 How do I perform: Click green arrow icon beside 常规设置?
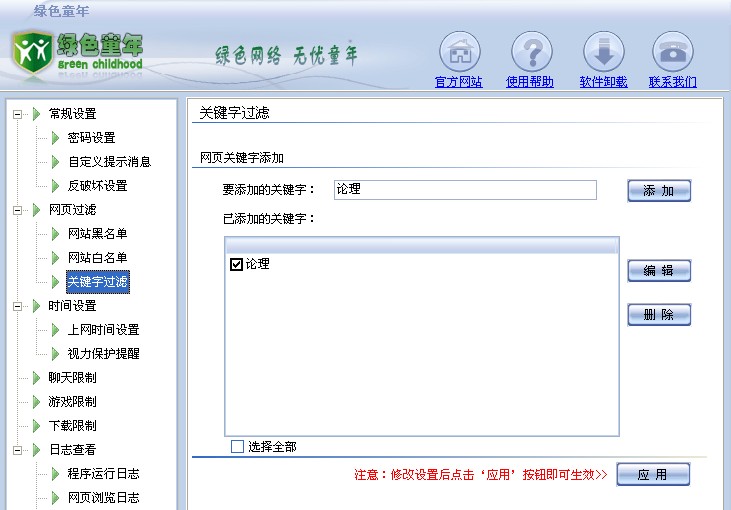[36, 114]
